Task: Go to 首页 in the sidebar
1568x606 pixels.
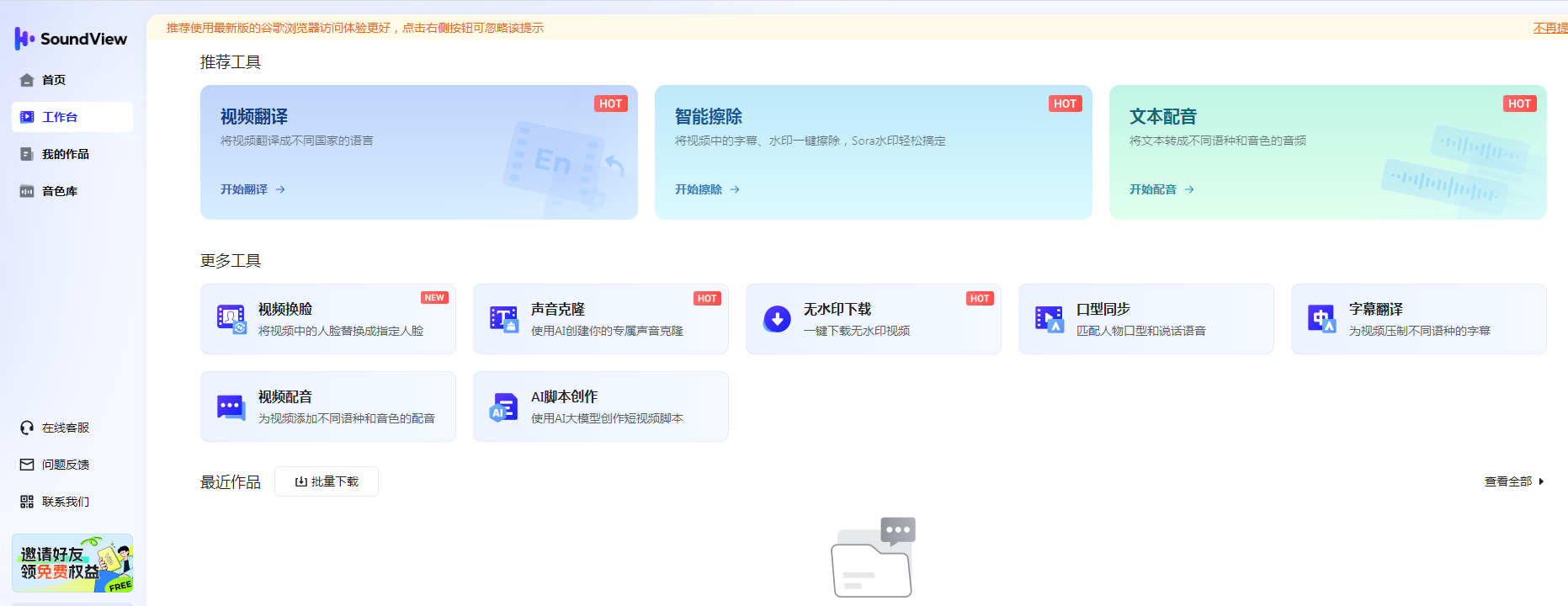Action: [72, 80]
